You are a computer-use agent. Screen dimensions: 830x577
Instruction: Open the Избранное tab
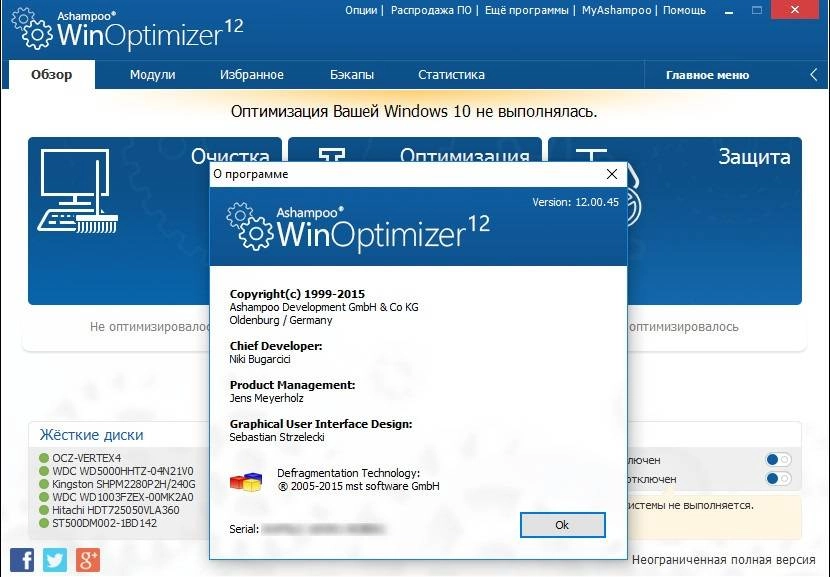point(252,75)
